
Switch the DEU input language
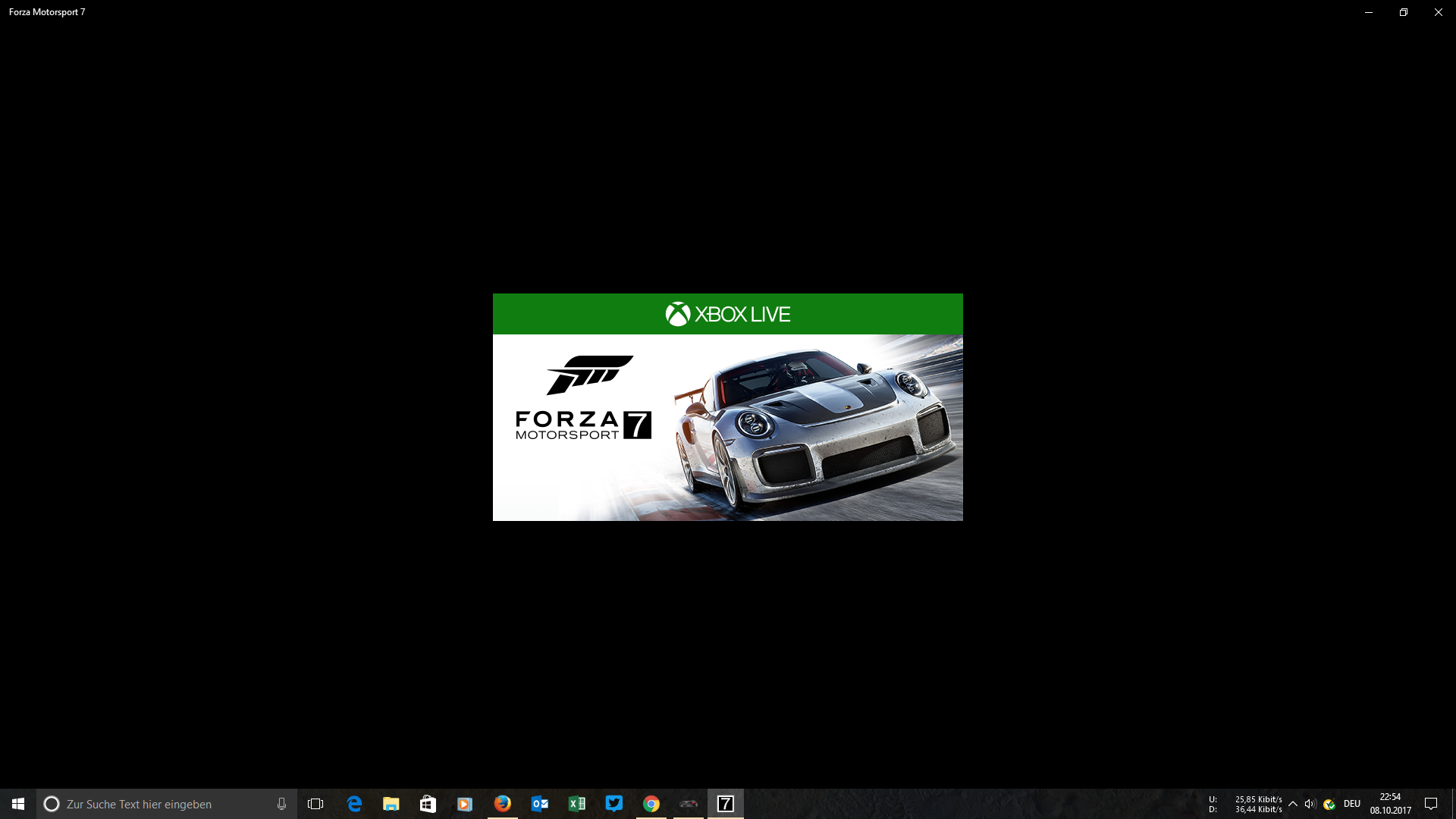coord(1351,804)
